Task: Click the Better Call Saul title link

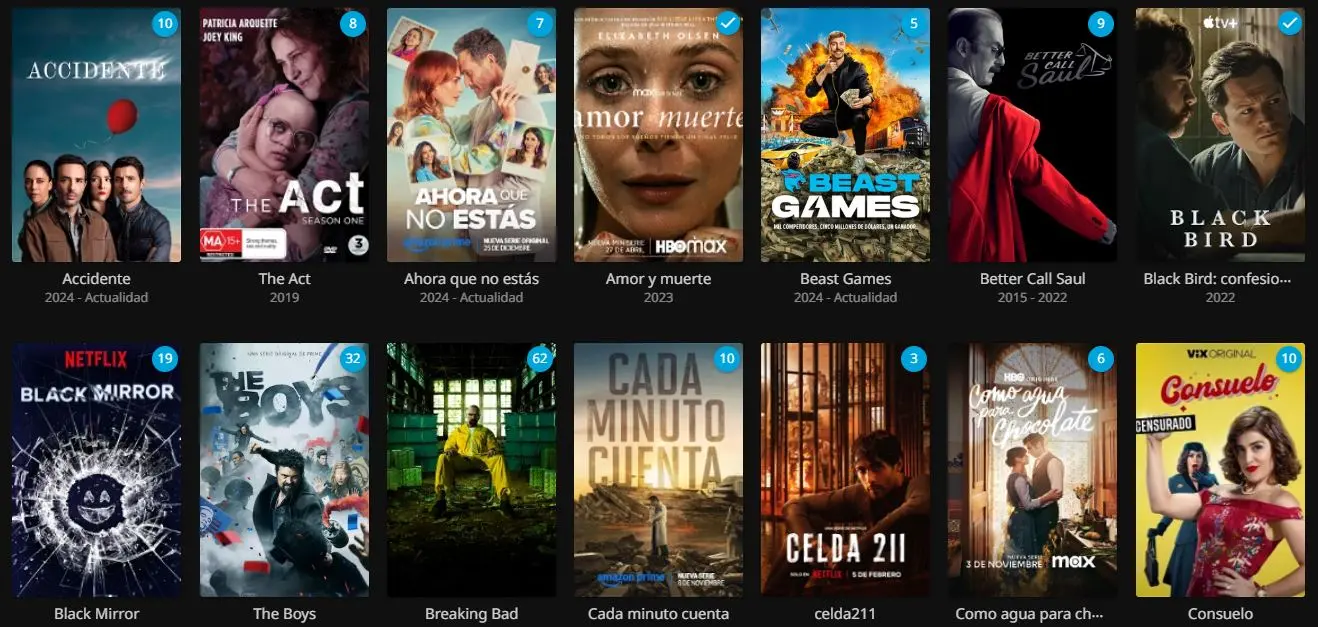Action: (x=1032, y=279)
